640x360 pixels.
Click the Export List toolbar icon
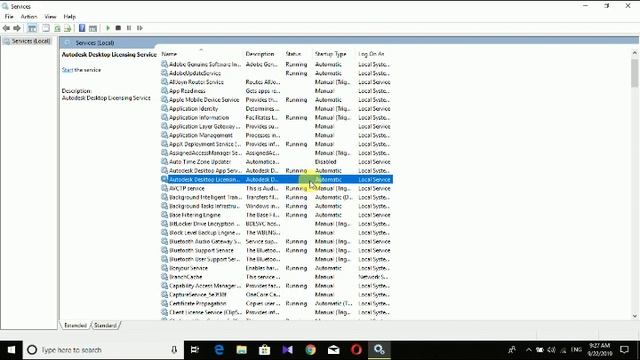pos(68,28)
